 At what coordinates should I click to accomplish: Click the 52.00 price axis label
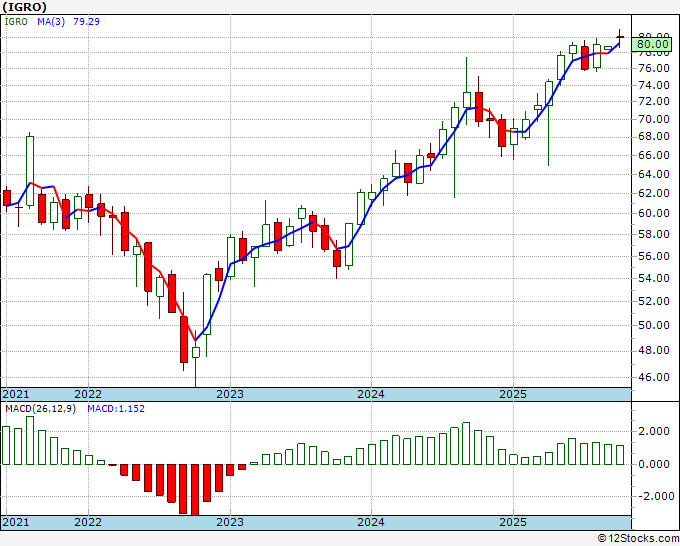point(654,301)
